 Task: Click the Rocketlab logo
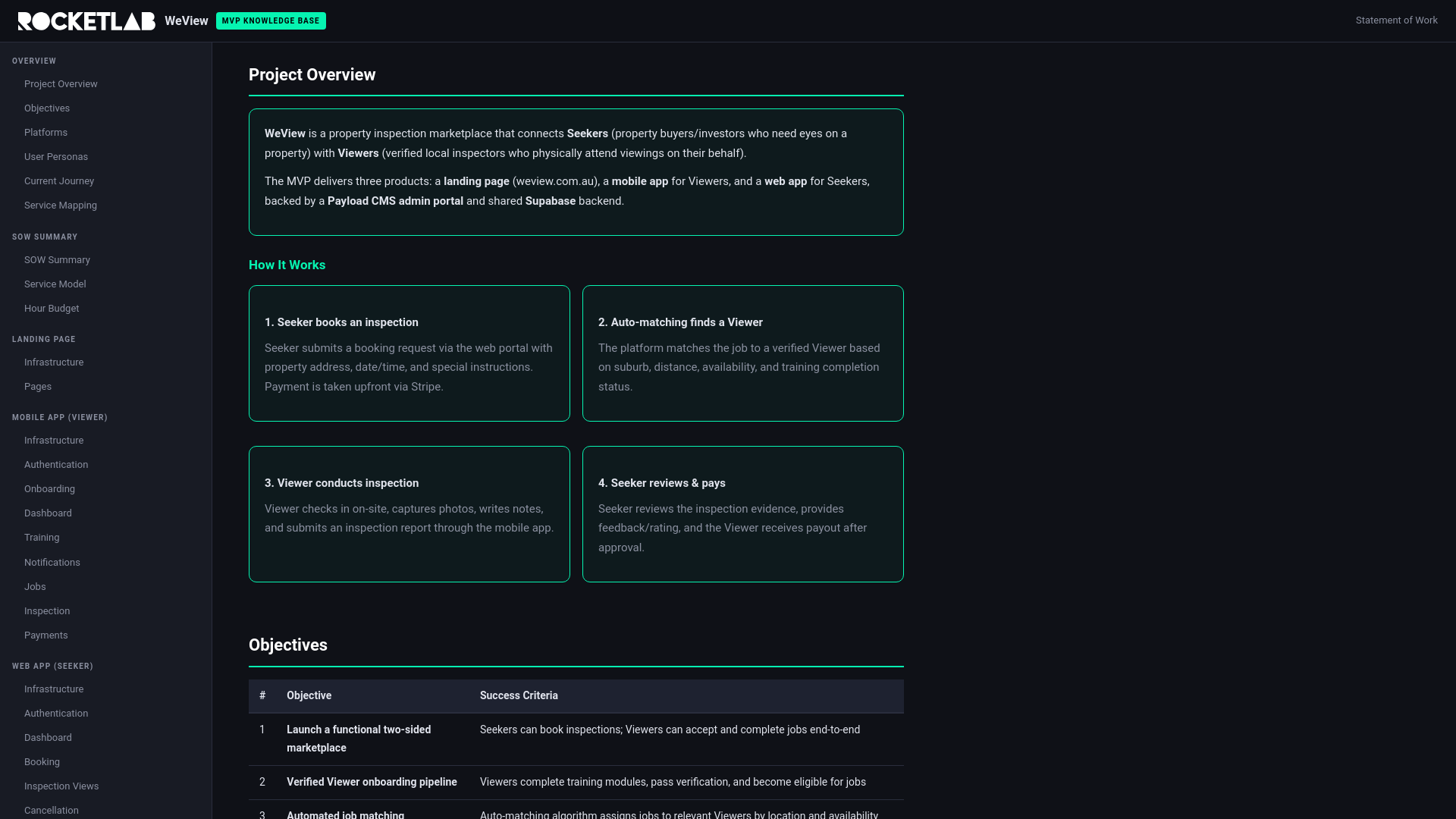tap(86, 21)
